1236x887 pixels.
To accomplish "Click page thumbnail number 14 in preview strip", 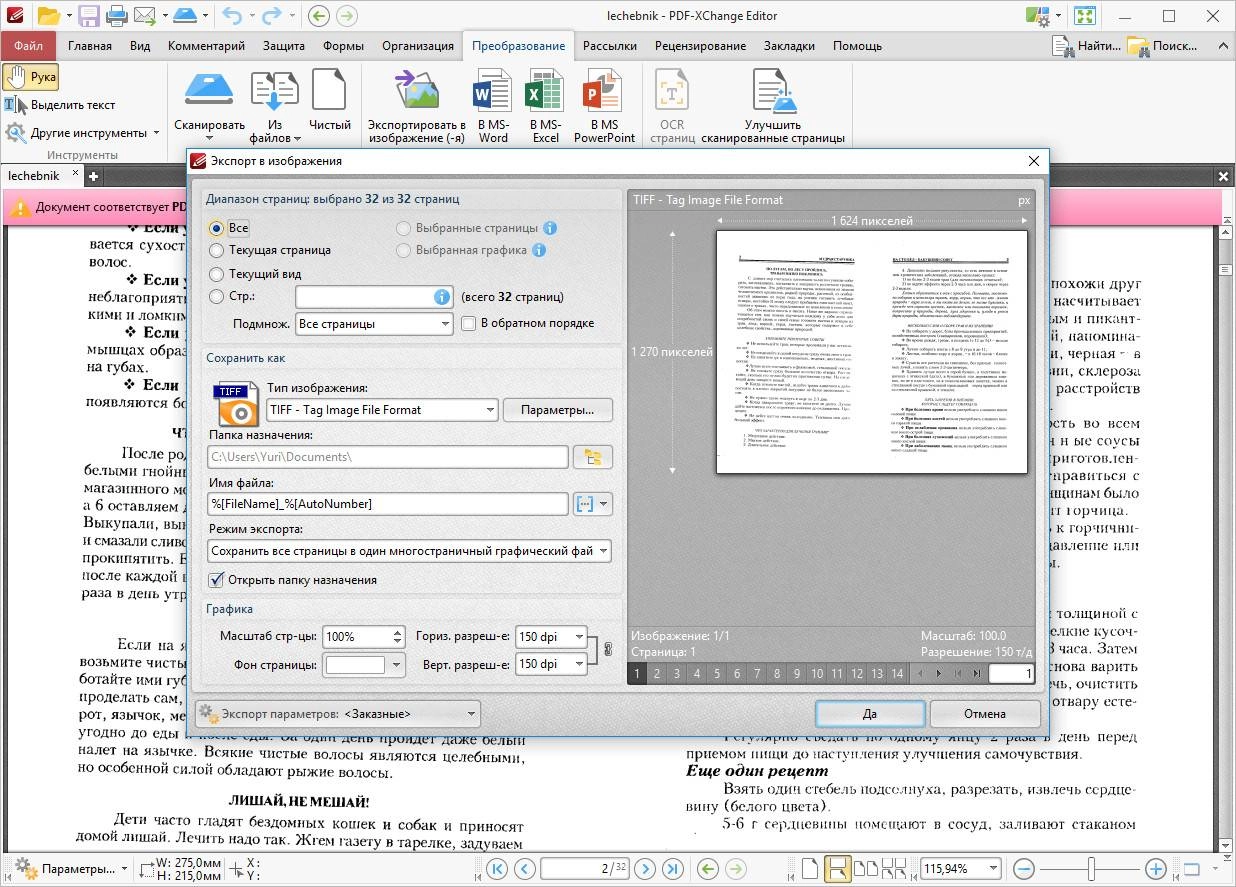I will 897,674.
